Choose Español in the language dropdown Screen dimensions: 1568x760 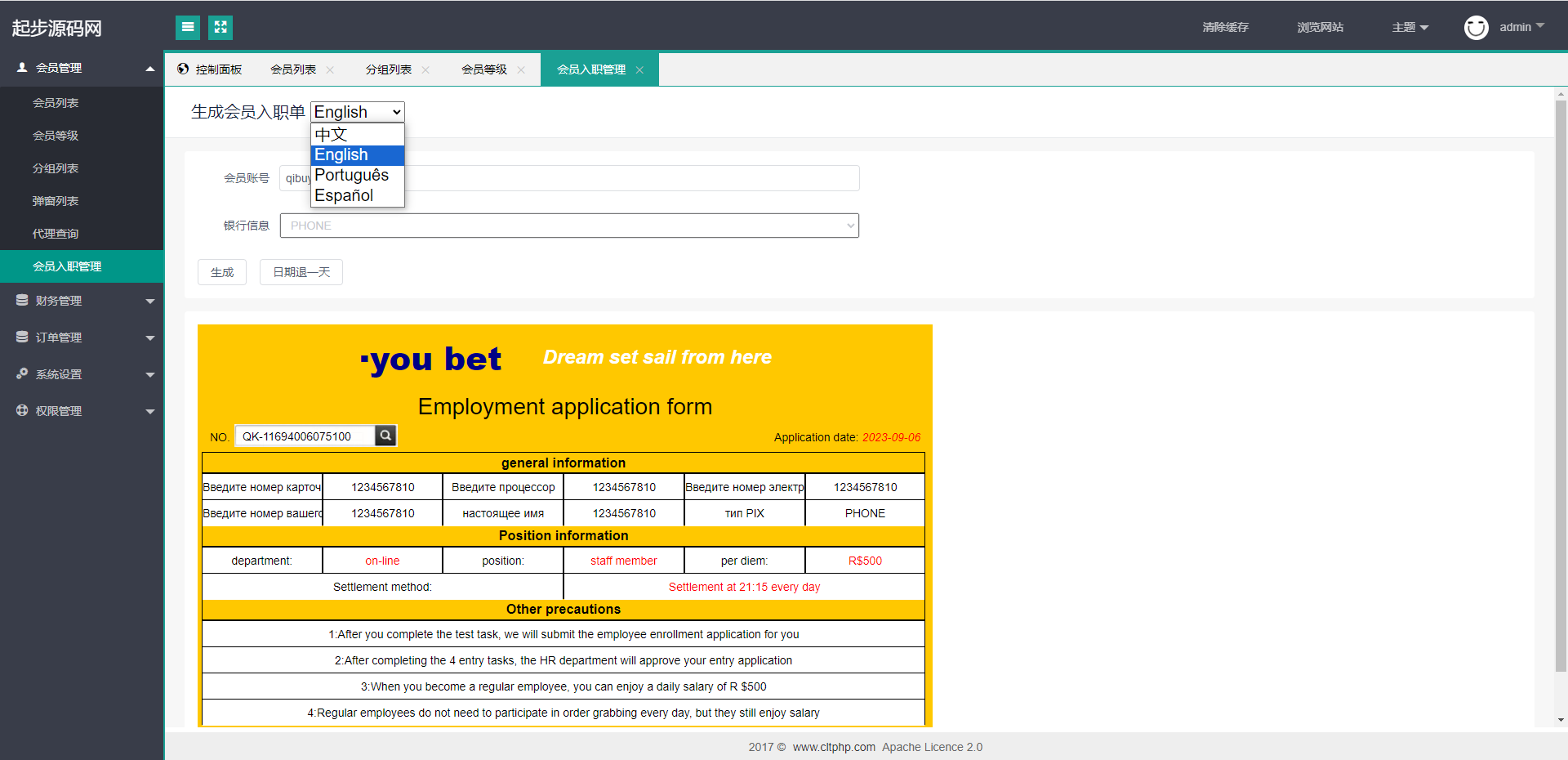344,196
